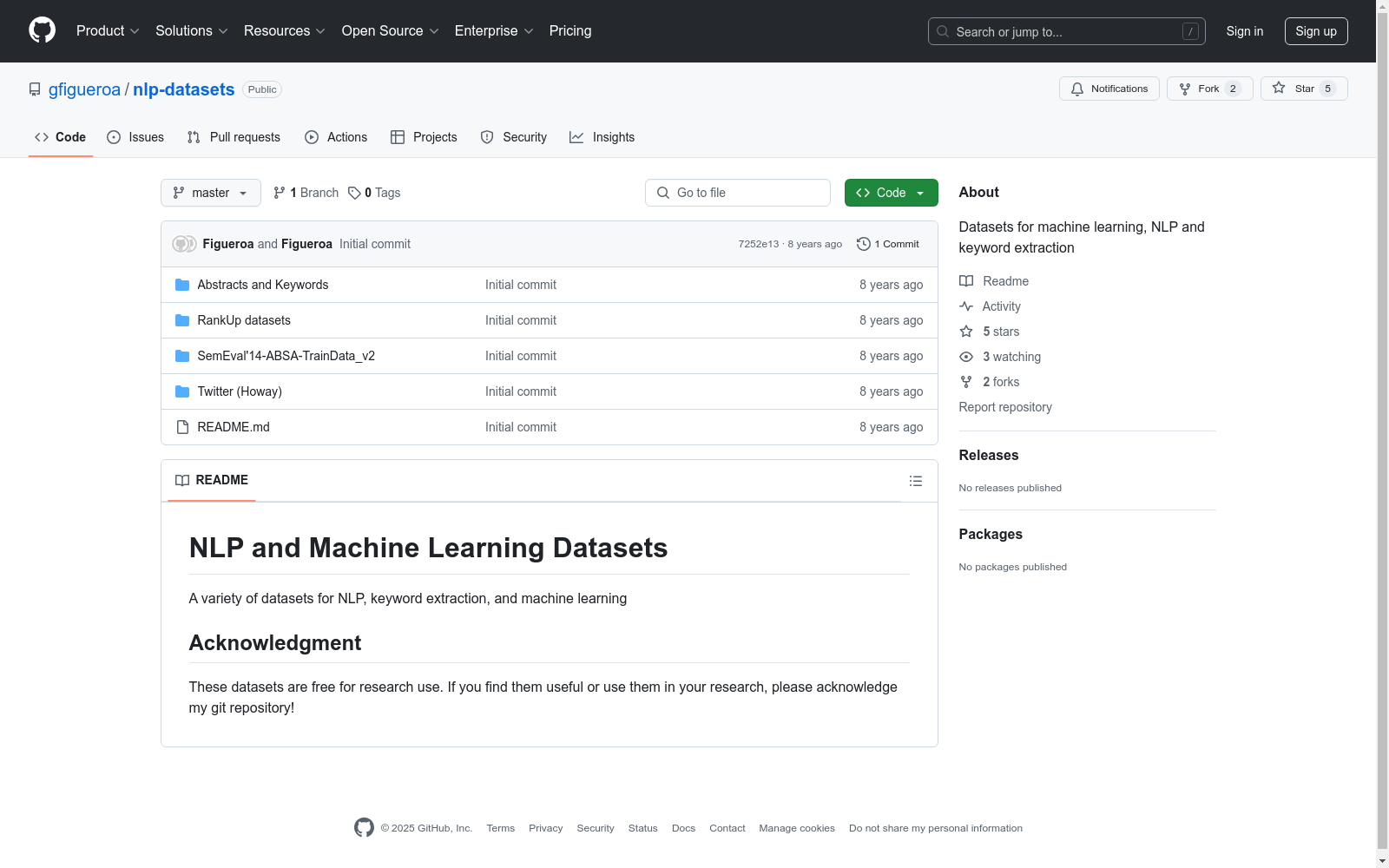The image size is (1389, 868).
Task: Open the Projects tab
Action: click(x=424, y=137)
